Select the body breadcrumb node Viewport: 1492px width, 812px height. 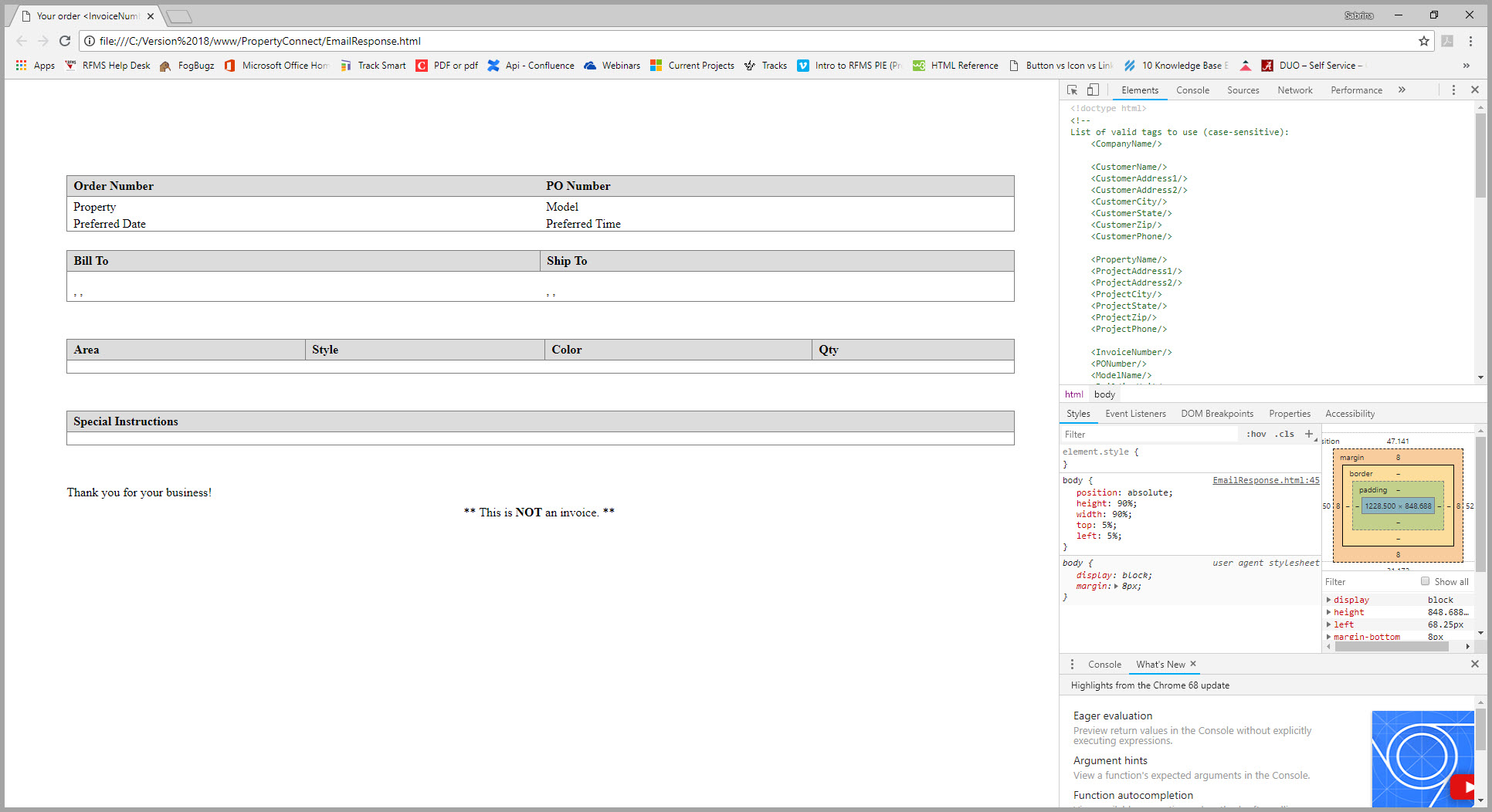pyautogui.click(x=1104, y=394)
